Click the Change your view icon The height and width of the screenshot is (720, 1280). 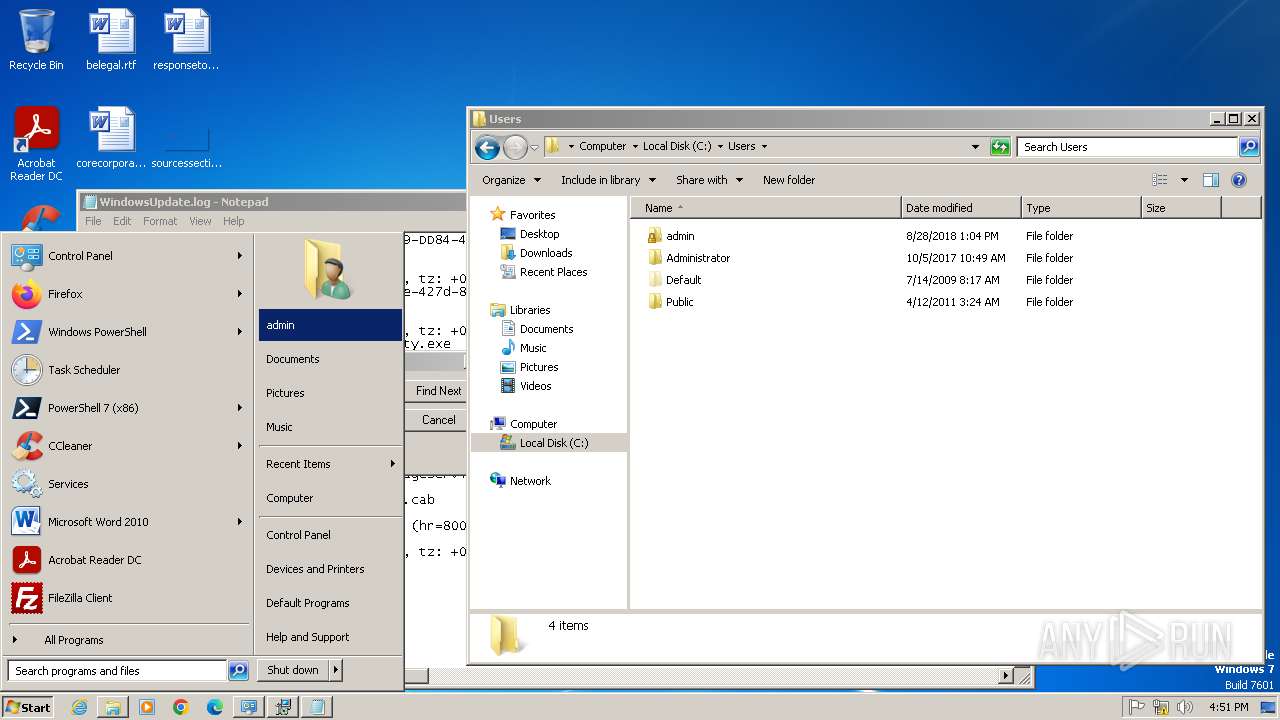coord(1160,180)
